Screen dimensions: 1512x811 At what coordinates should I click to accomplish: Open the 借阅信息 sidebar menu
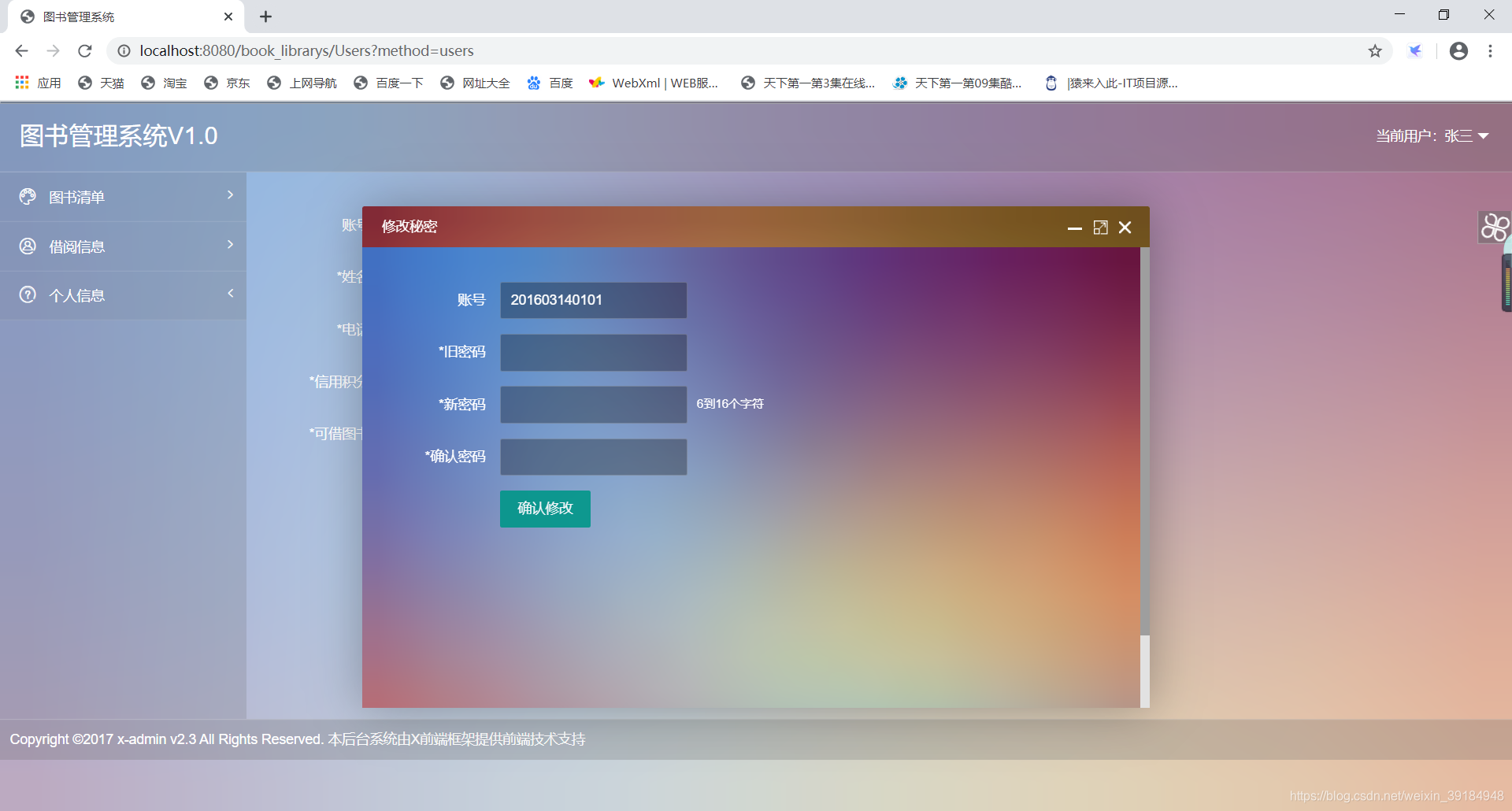[123, 246]
